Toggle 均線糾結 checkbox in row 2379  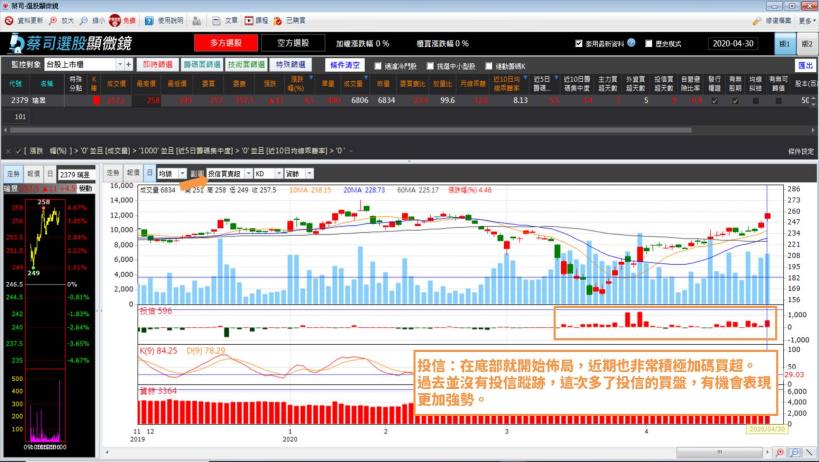pos(755,101)
